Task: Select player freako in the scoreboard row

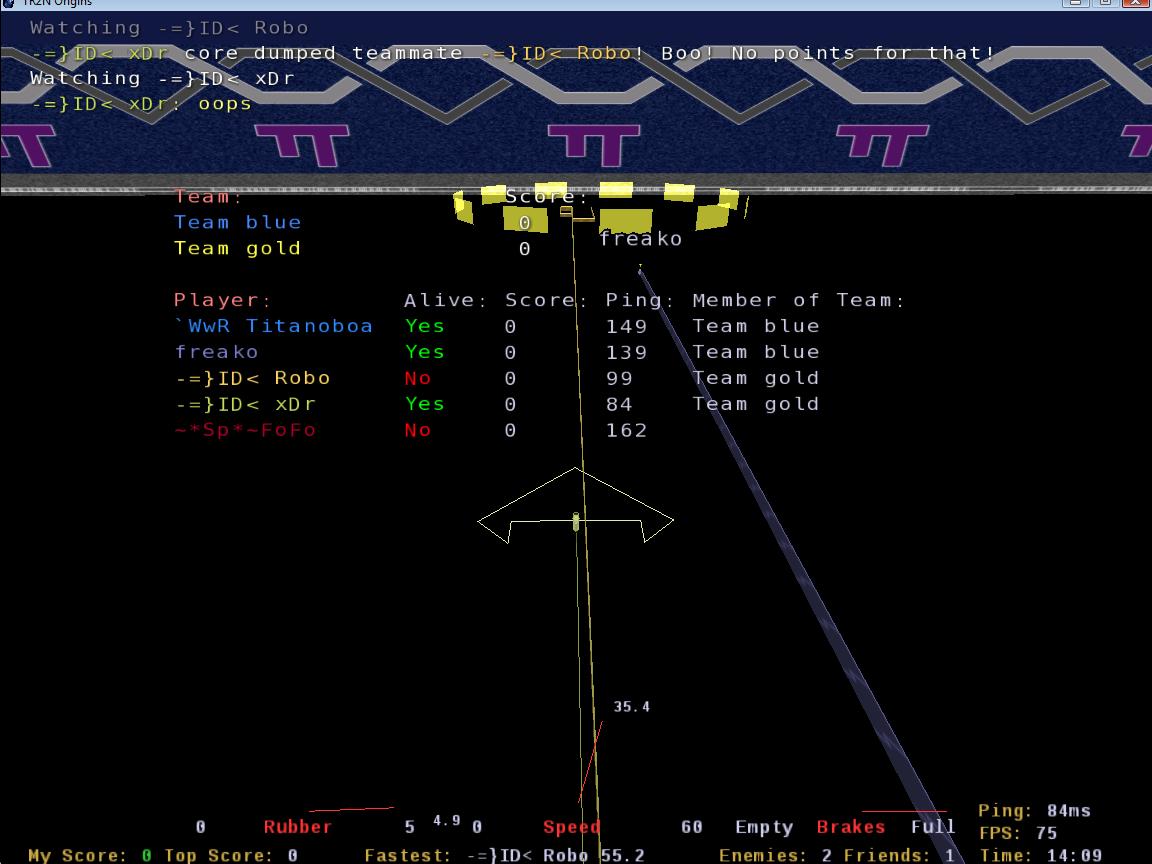Action: pos(216,352)
